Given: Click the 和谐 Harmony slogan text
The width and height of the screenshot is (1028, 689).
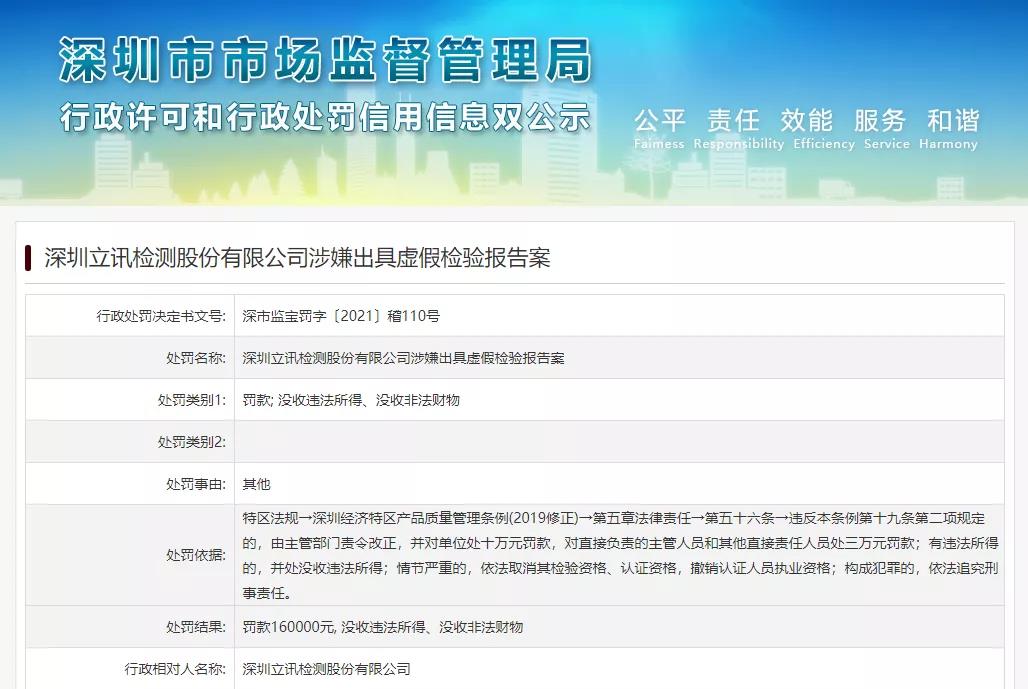Looking at the screenshot, I should point(948,129).
